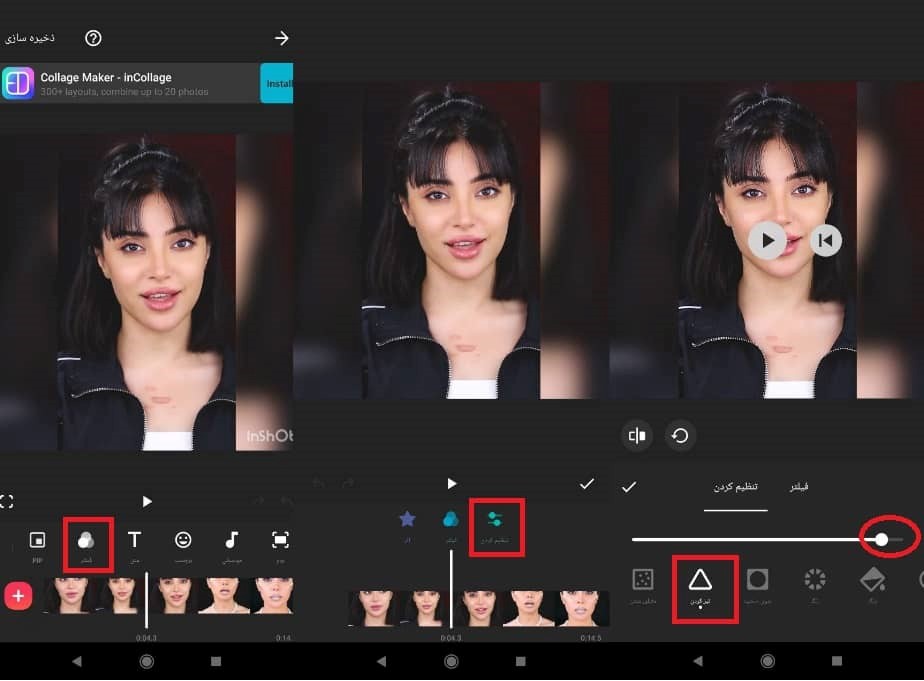Click the playhead marker in the main editor timeline
This screenshot has width=924, height=681.
tap(147, 600)
